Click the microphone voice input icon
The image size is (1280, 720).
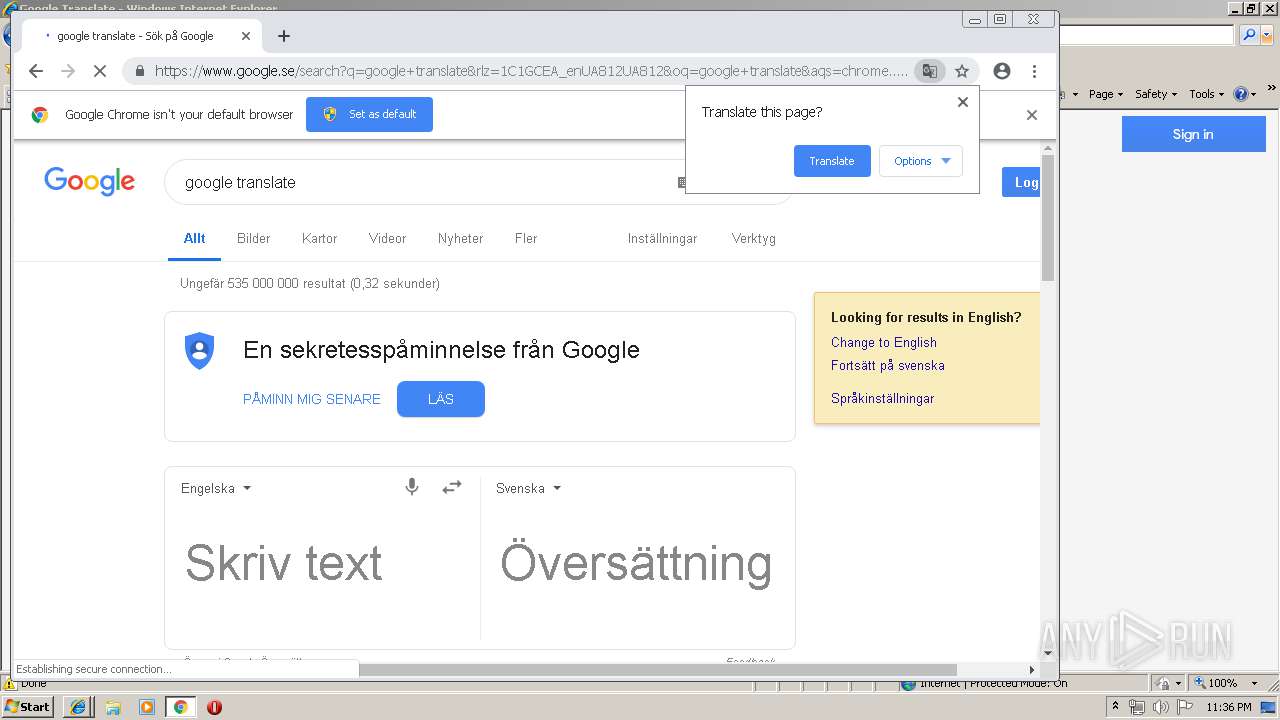tap(411, 487)
